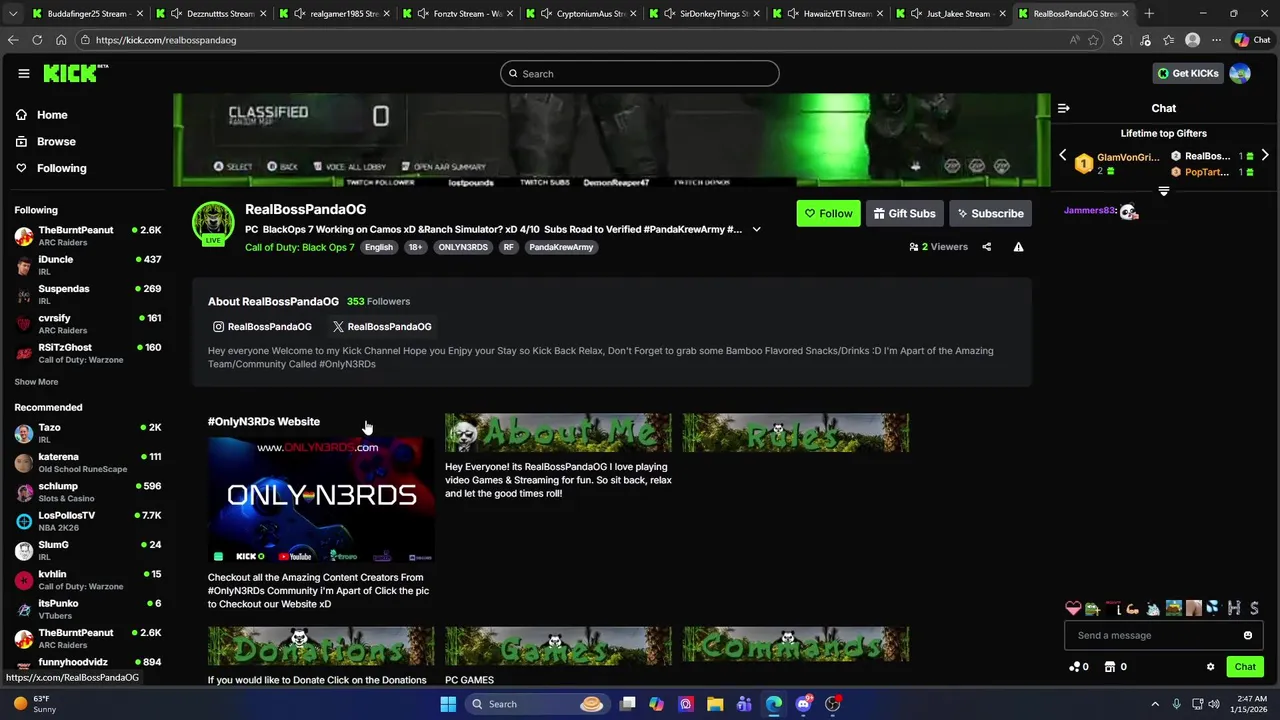Image resolution: width=1280 pixels, height=720 pixels.
Task: Open GlamVonGri top gifter profile
Action: pos(1118,164)
